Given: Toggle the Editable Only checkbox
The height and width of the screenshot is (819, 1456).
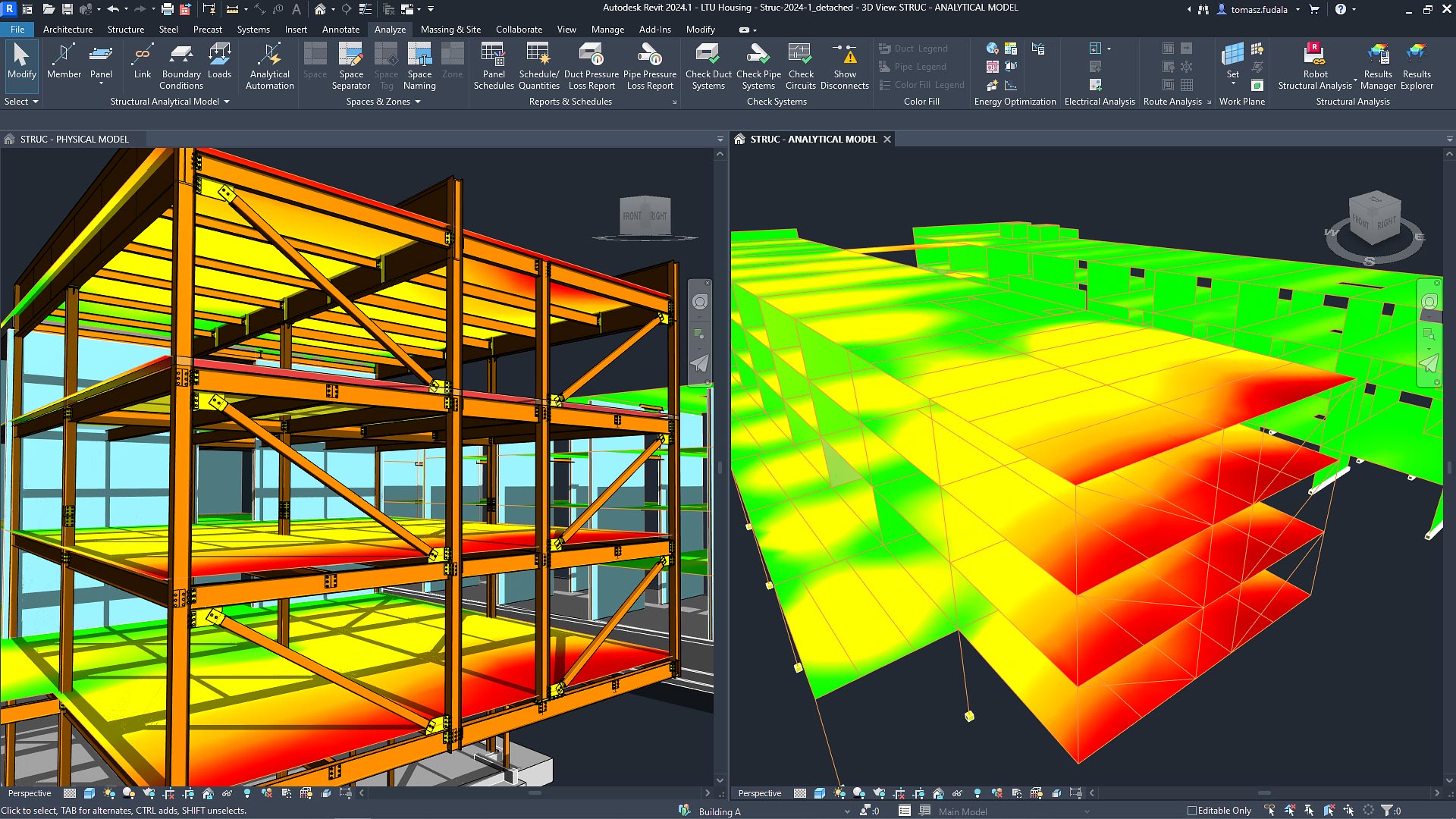Looking at the screenshot, I should click(x=1192, y=811).
